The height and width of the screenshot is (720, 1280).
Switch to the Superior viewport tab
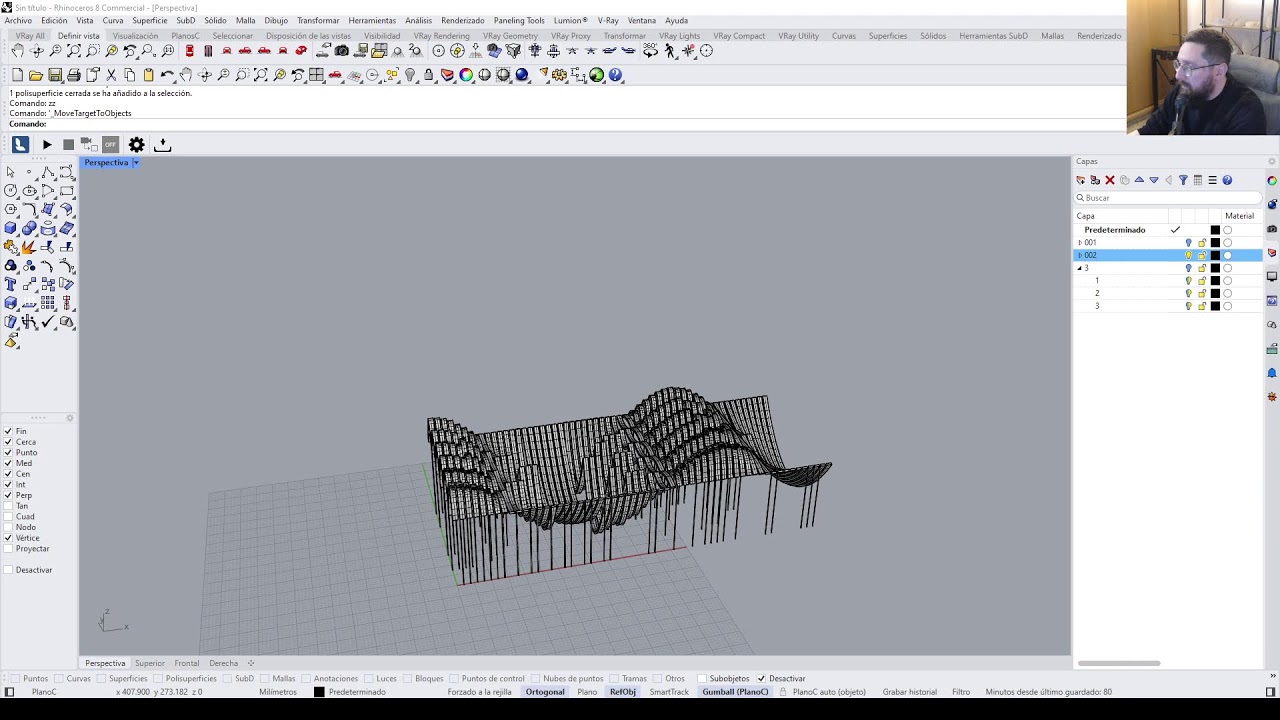tap(150, 663)
